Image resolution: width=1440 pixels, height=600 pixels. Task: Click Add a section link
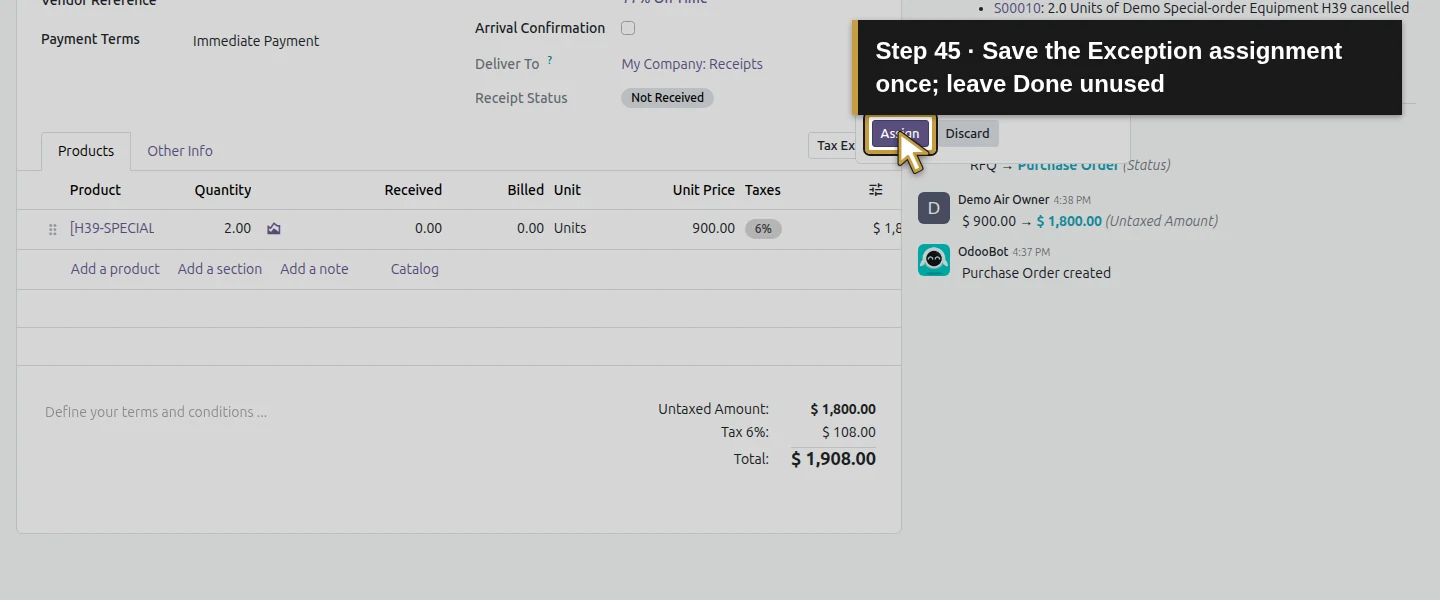point(220,269)
